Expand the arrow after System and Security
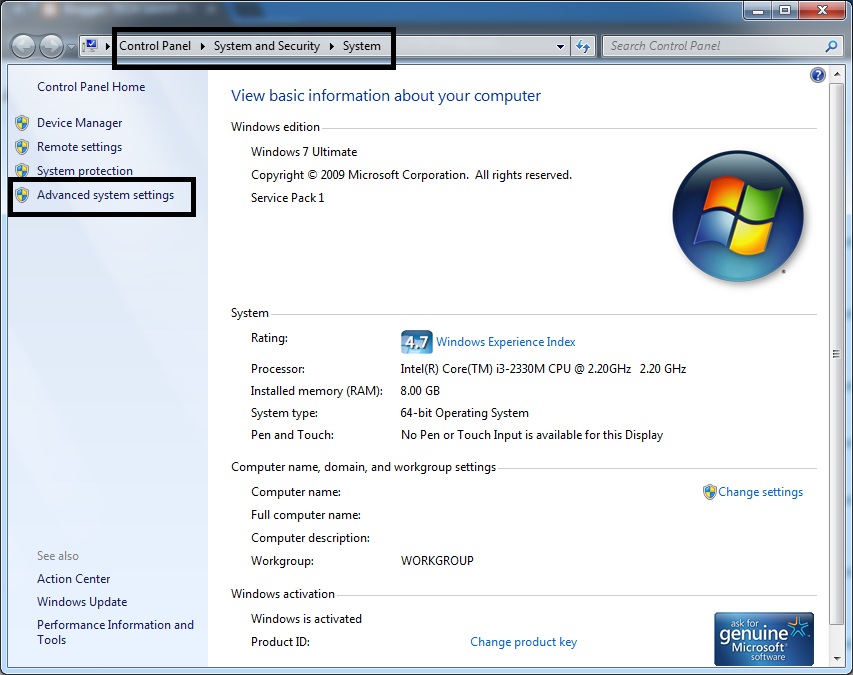 pyautogui.click(x=331, y=46)
